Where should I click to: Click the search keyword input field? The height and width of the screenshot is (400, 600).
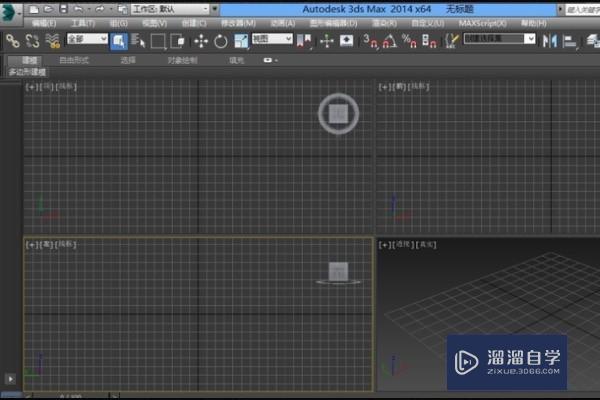[x=582, y=8]
